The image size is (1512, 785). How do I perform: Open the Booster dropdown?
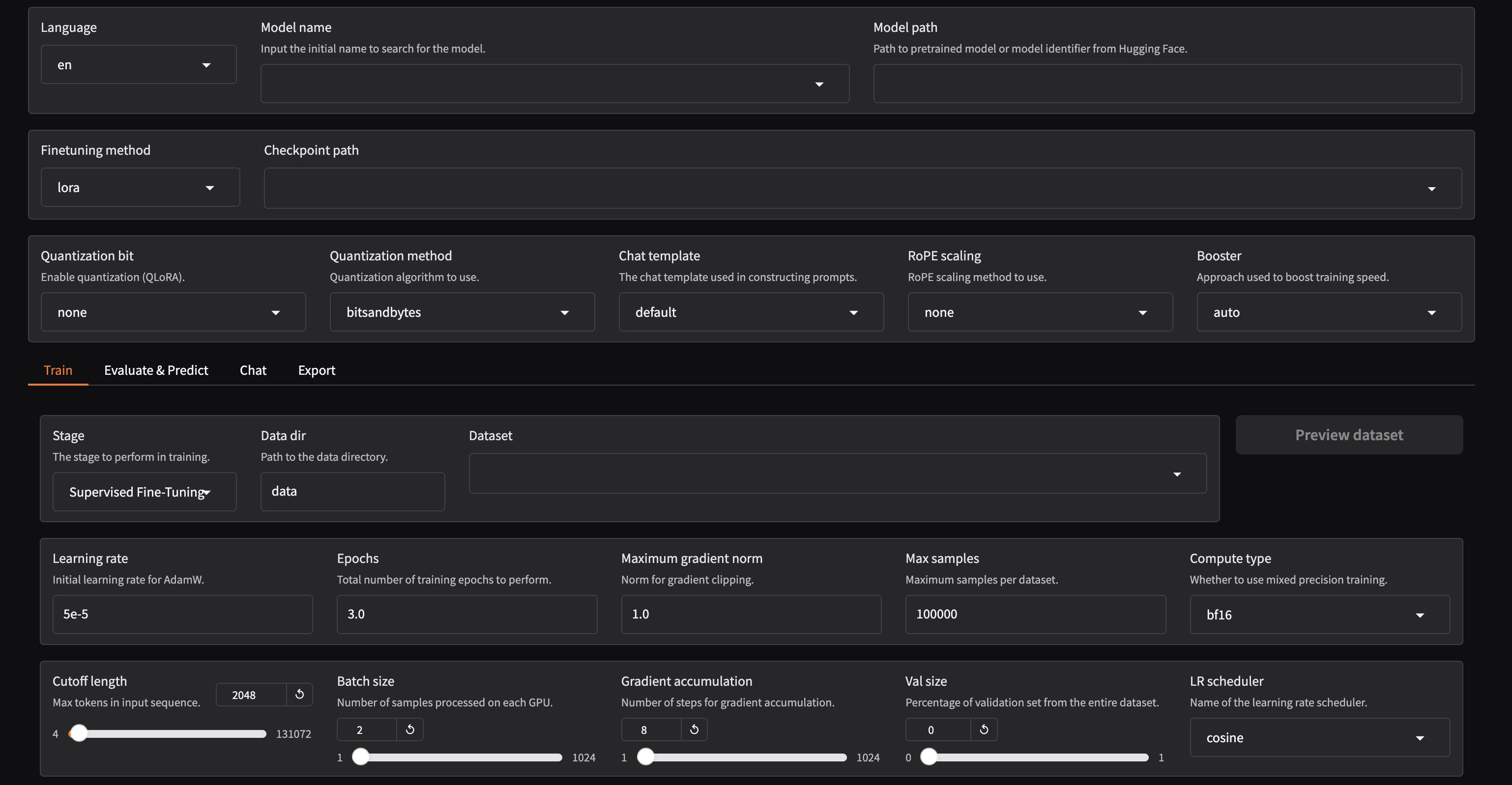1329,312
